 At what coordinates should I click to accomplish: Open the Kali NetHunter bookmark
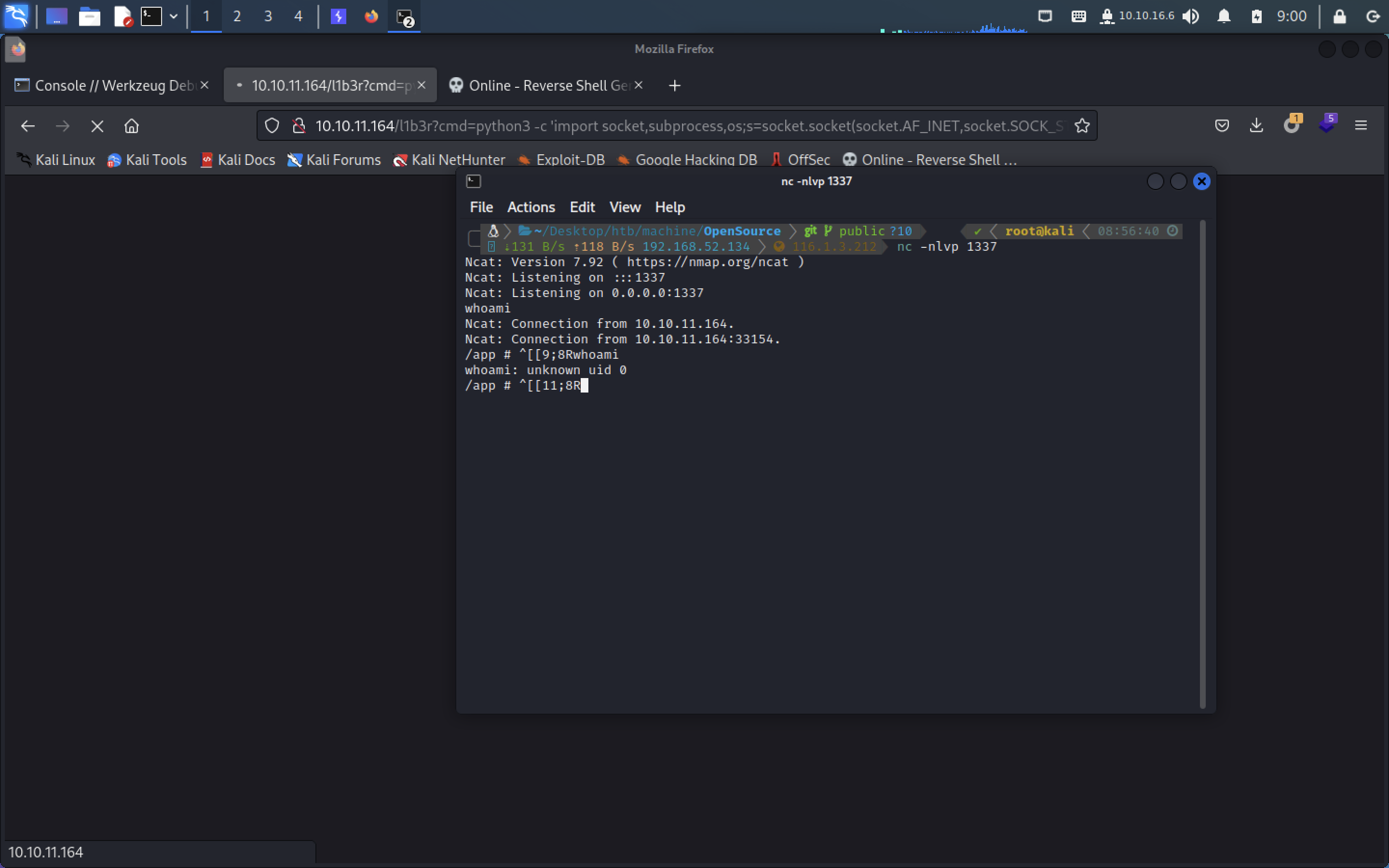(x=449, y=160)
